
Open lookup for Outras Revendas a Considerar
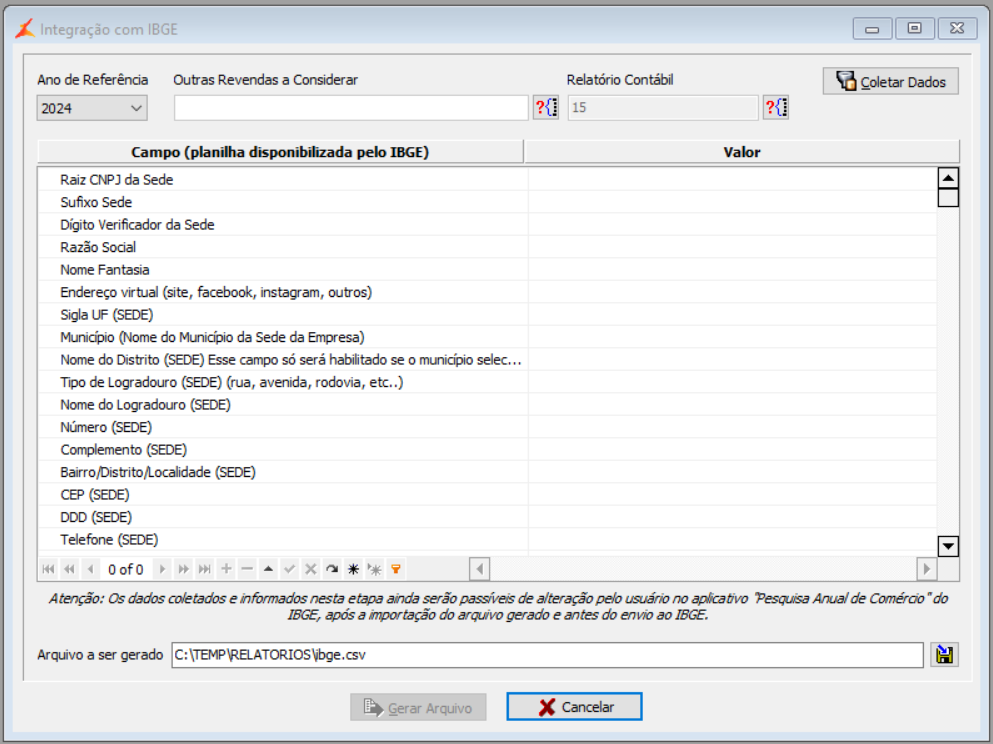(546, 108)
